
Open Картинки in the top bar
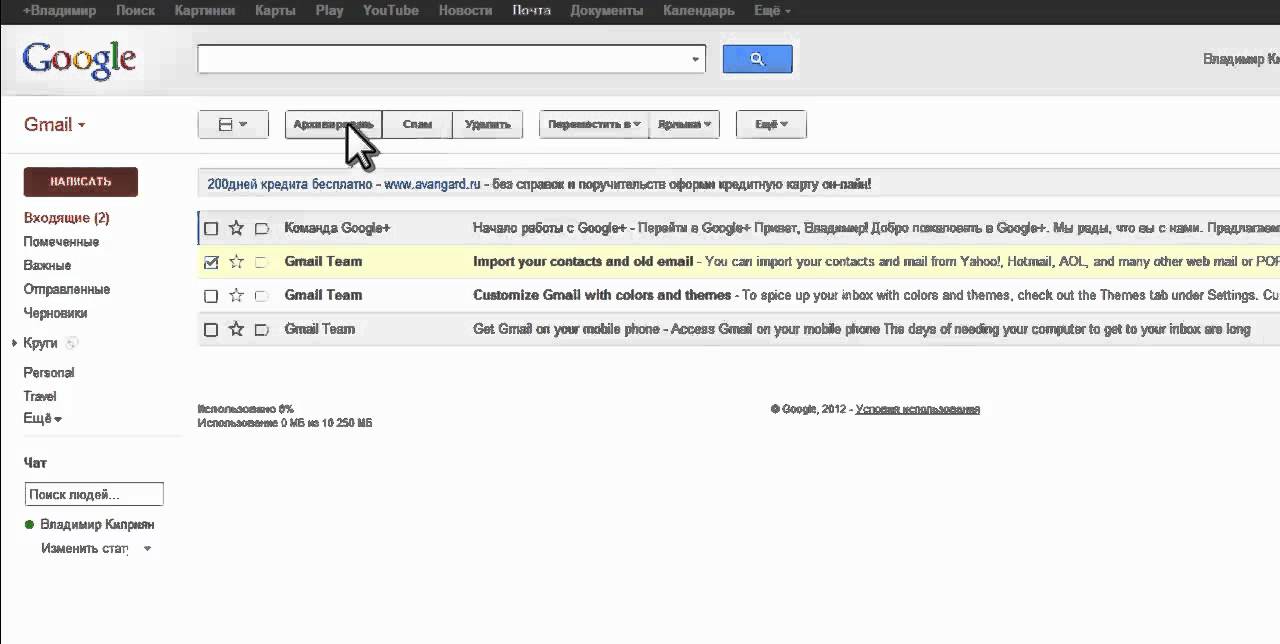tap(204, 11)
